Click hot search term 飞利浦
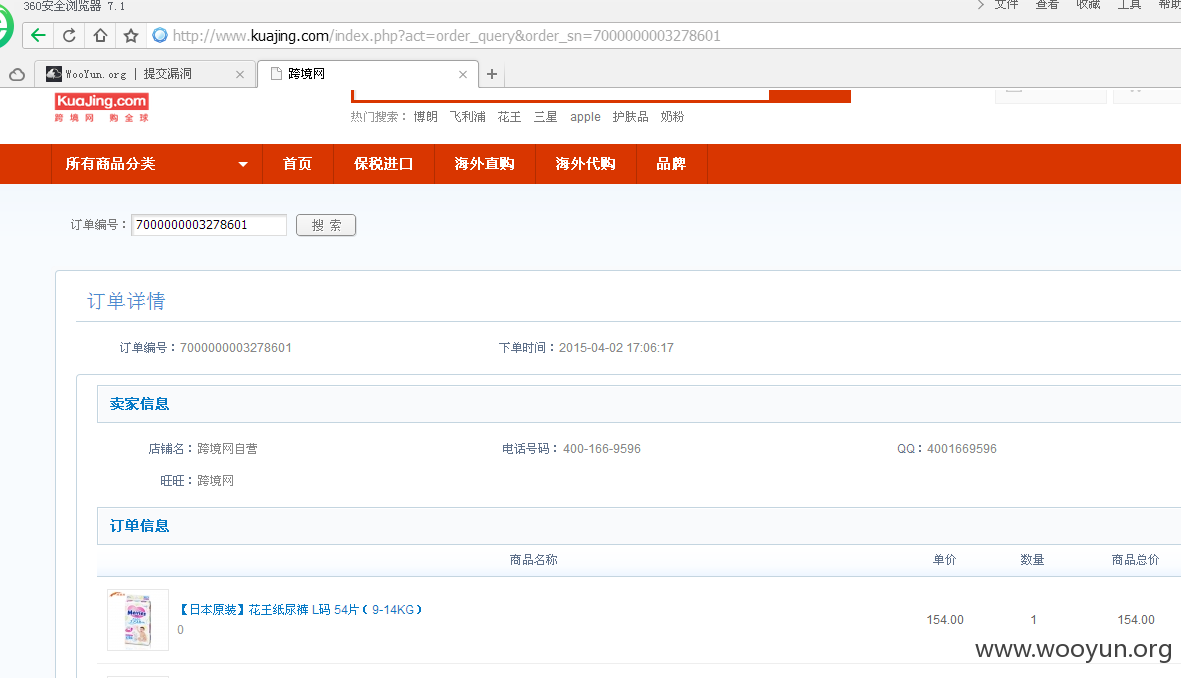1181x678 pixels. pyautogui.click(x=468, y=117)
